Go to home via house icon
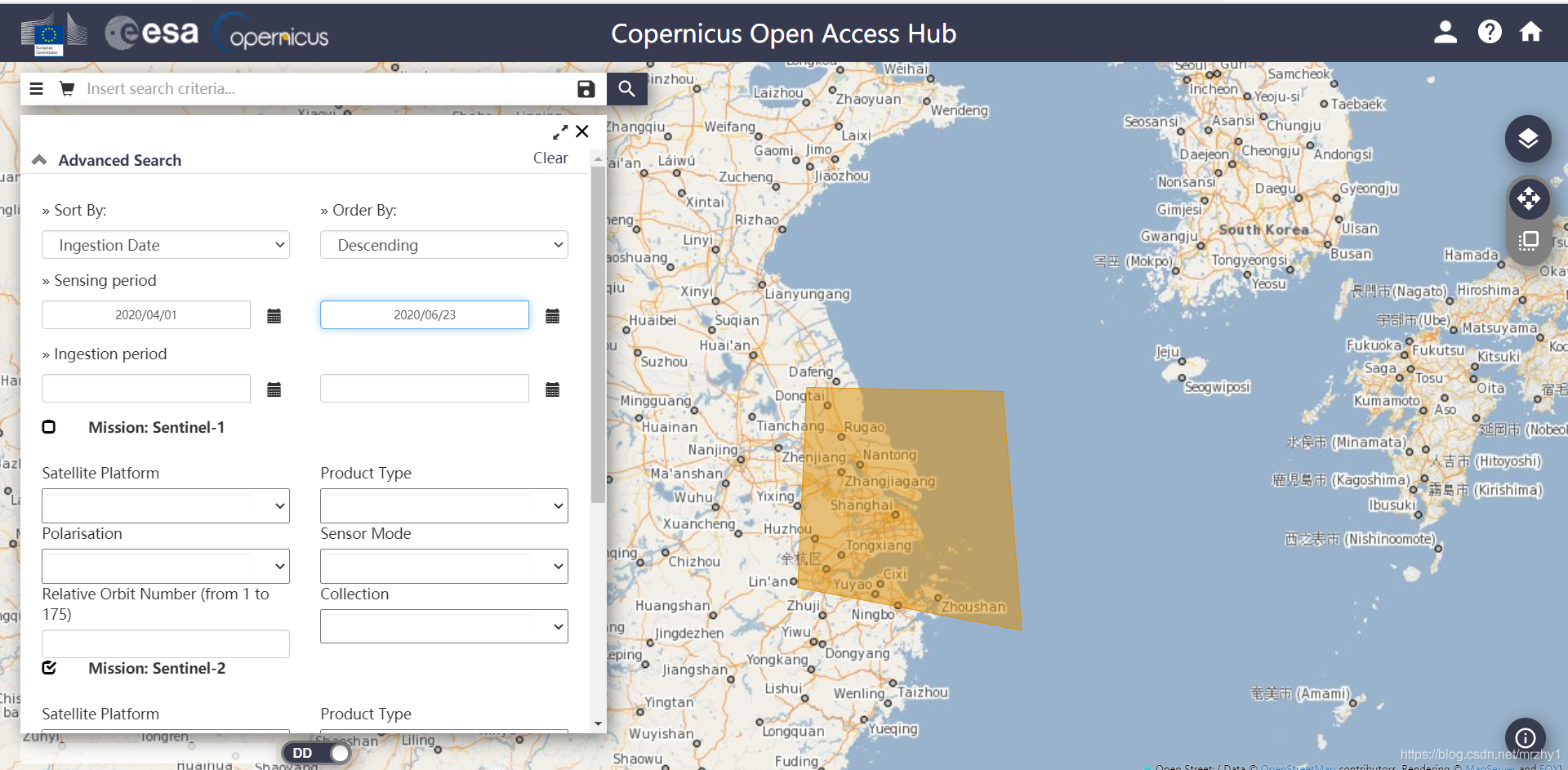The height and width of the screenshot is (770, 1568). pyautogui.click(x=1530, y=32)
